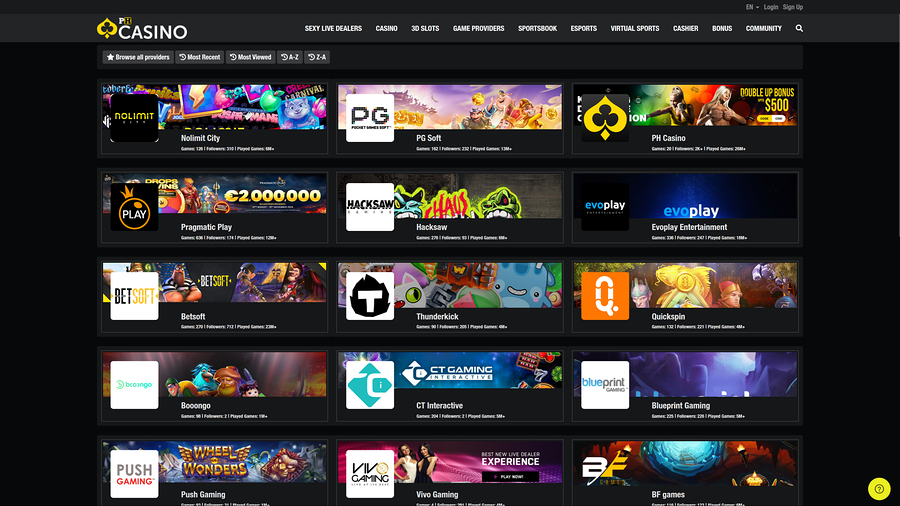Image resolution: width=900 pixels, height=506 pixels.
Task: Open Game Providers menu item
Action: (478, 28)
